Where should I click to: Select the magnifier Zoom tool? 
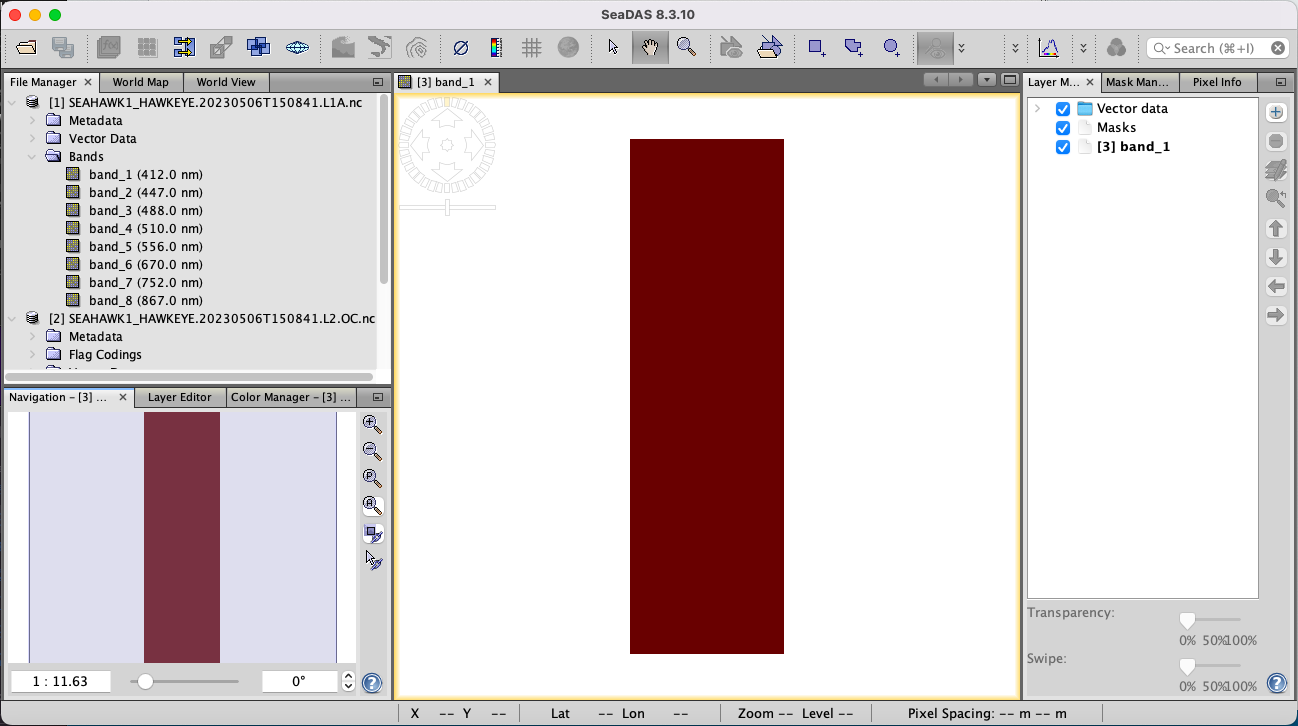(x=686, y=47)
